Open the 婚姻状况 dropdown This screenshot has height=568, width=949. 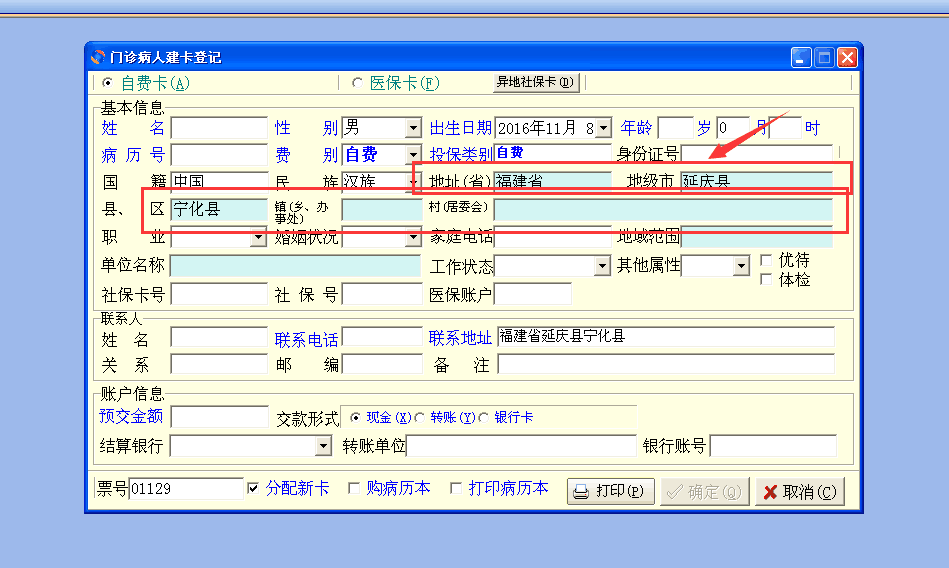click(413, 237)
